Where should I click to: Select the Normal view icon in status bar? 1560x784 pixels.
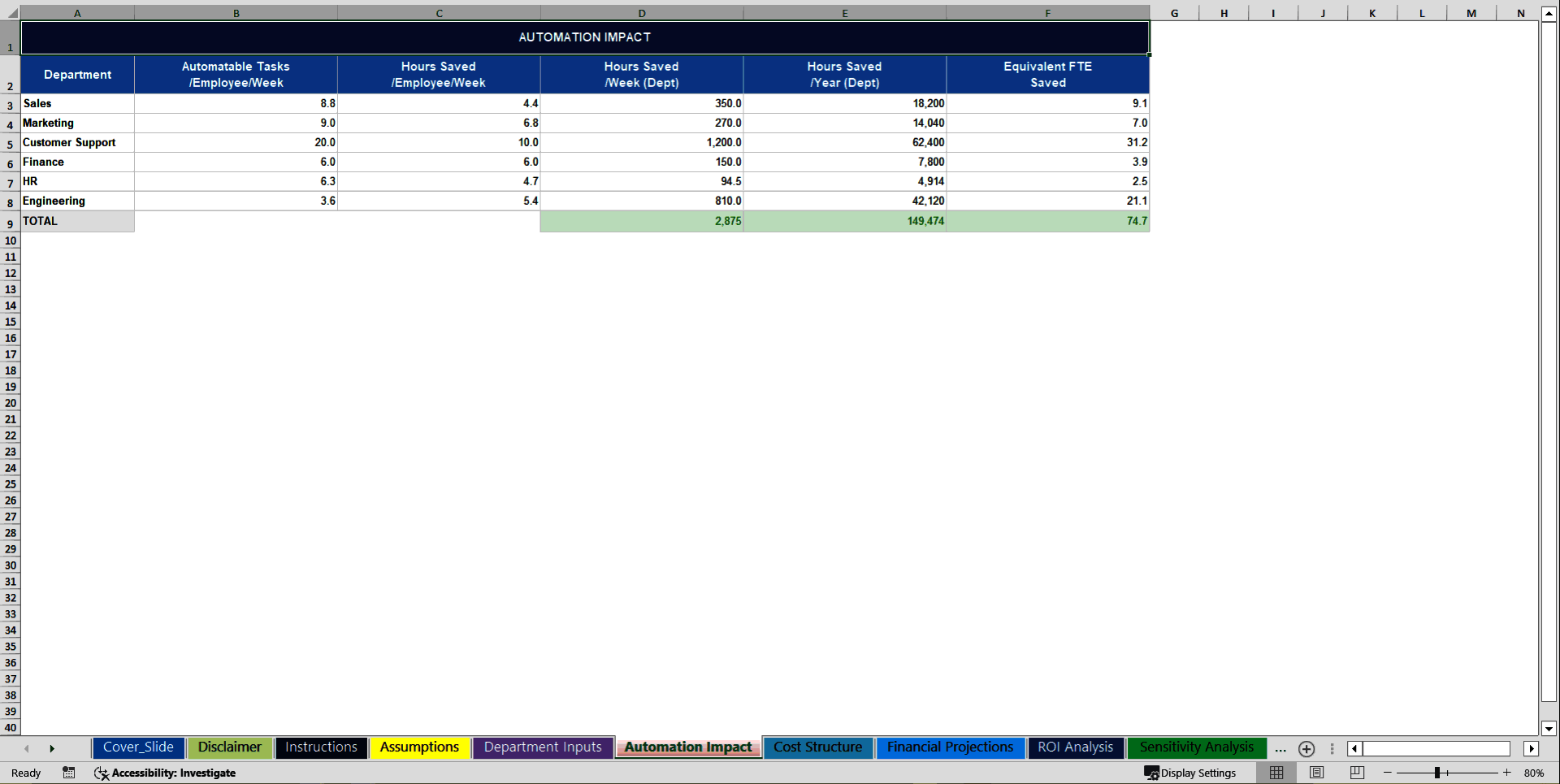tap(1276, 773)
